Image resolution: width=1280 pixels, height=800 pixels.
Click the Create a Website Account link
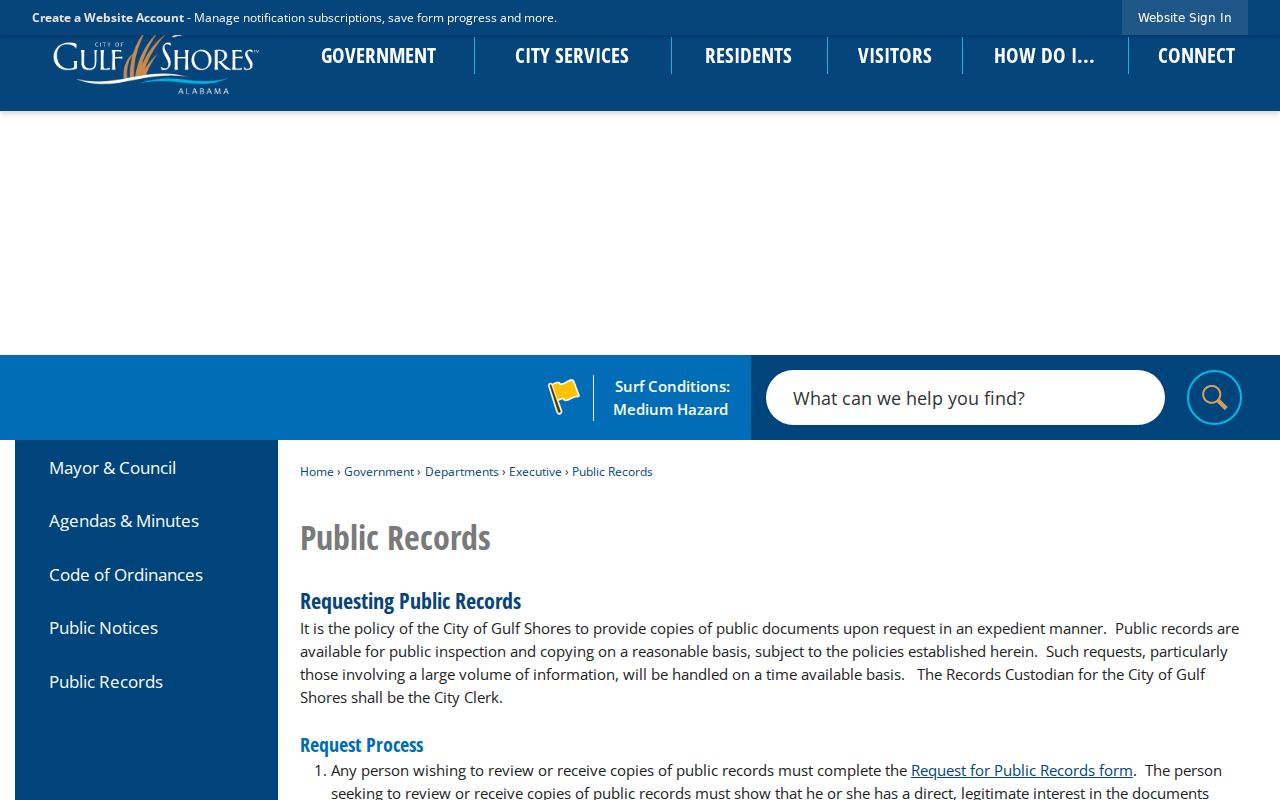(108, 17)
